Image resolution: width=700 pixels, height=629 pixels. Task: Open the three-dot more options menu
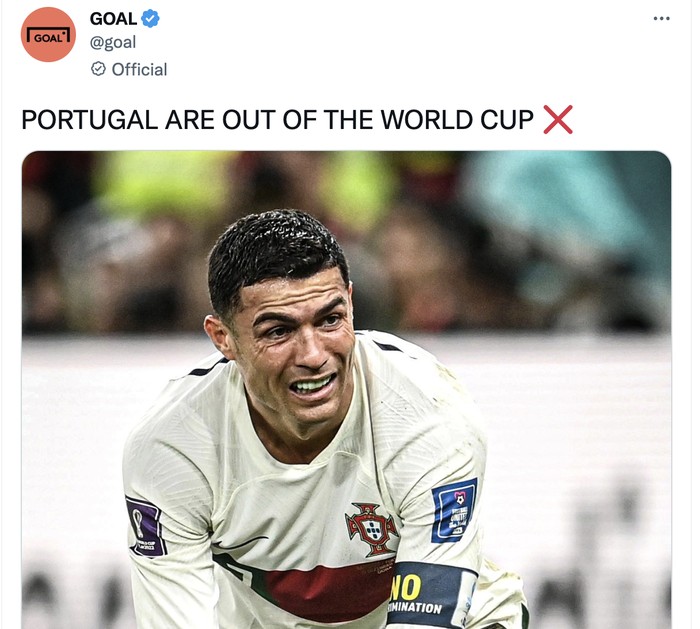click(x=661, y=18)
